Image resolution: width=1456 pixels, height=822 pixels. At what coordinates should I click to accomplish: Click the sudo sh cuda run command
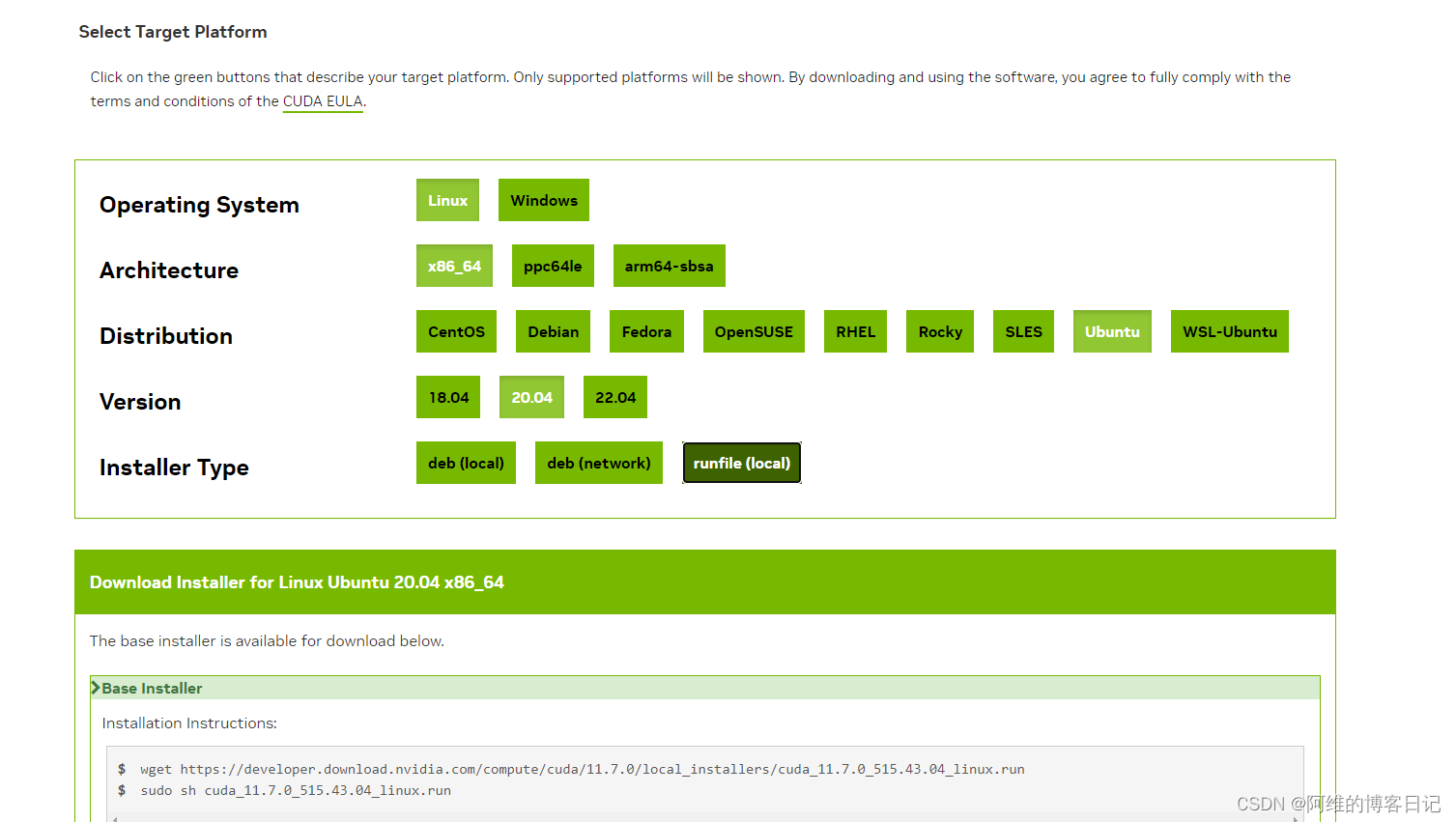(x=296, y=790)
